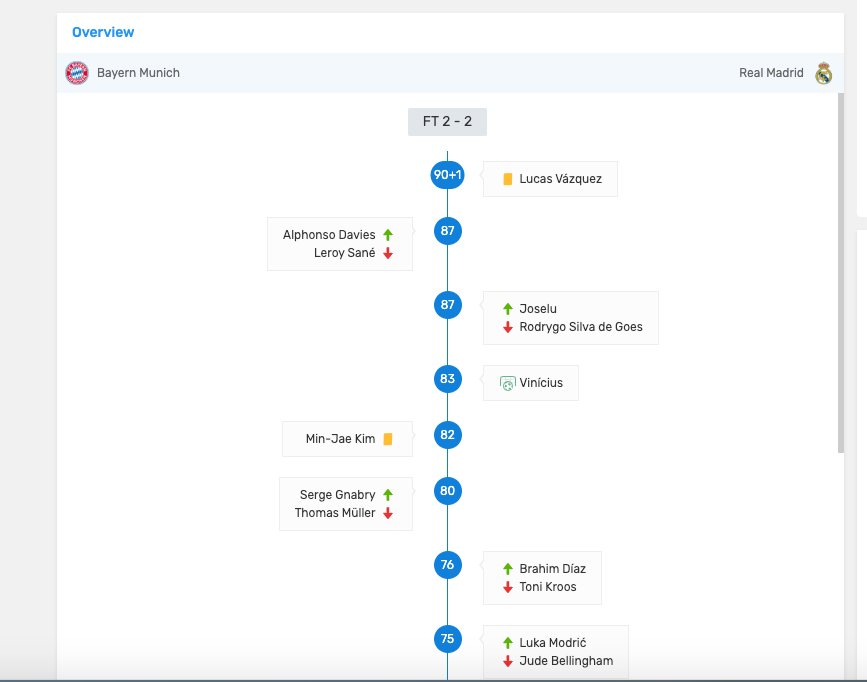This screenshot has height=682, width=867.
Task: Click the green sub-in arrow beside Joselu
Action: [x=508, y=309]
